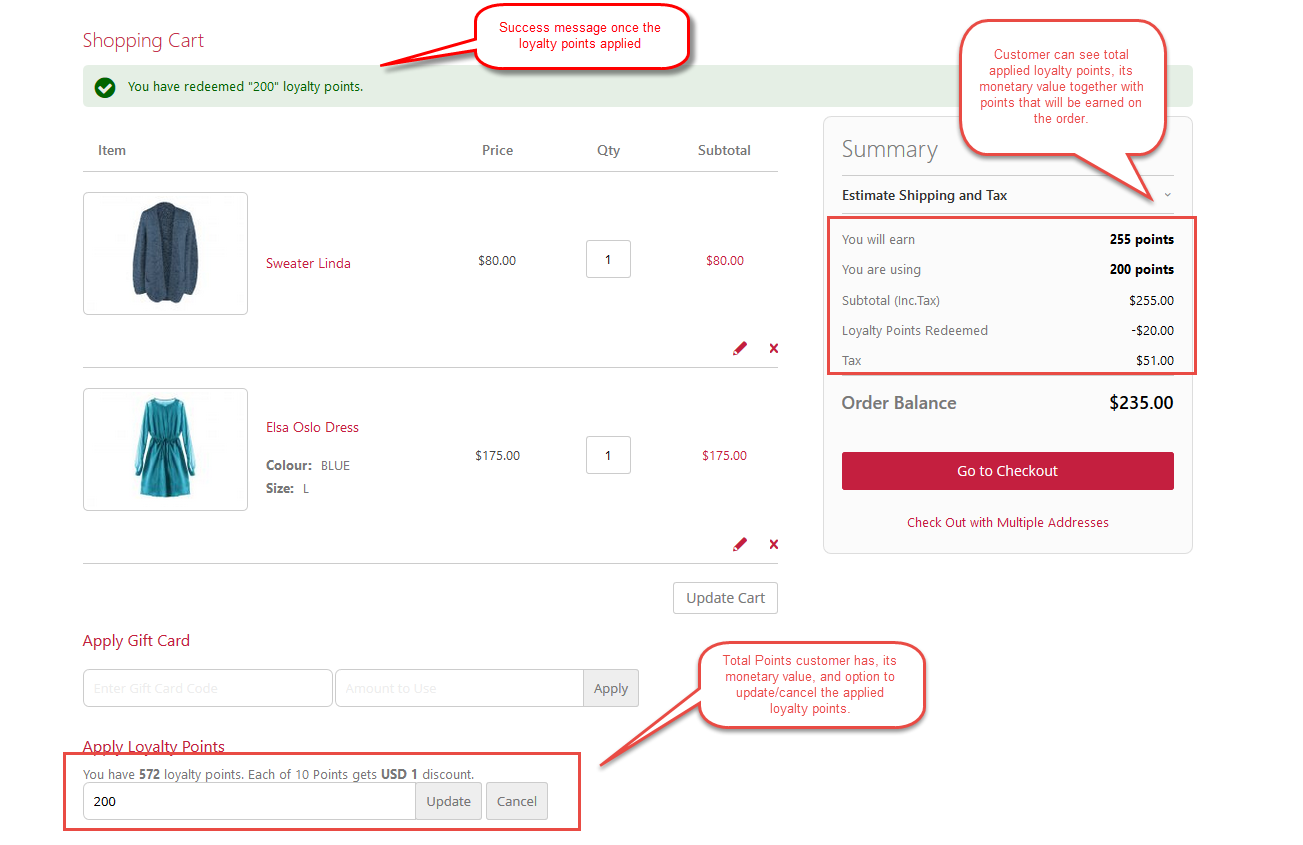Click the gift card Apply button
This screenshot has height=845, width=1303.
610,688
